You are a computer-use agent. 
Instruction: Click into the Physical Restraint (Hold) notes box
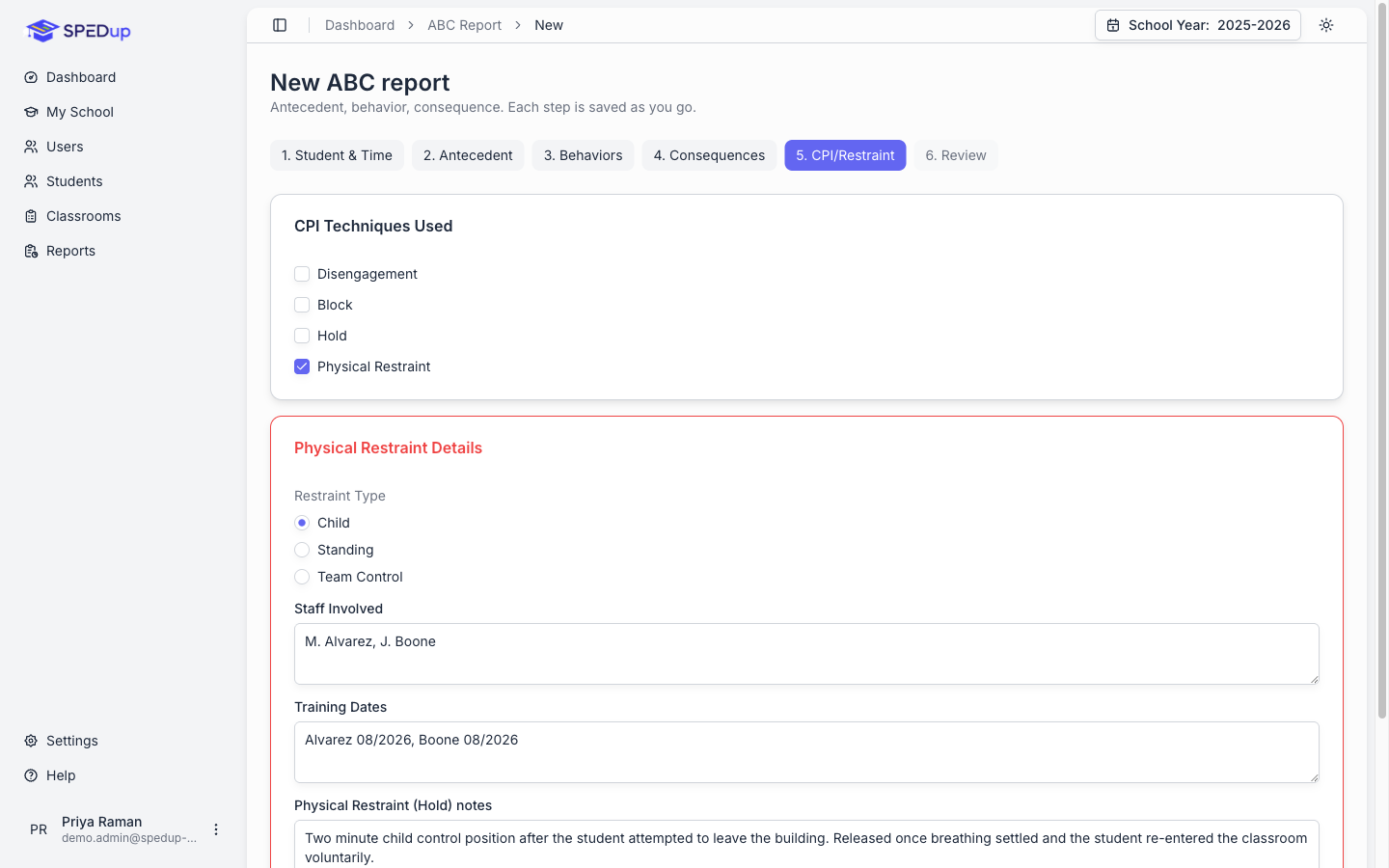pos(806,845)
